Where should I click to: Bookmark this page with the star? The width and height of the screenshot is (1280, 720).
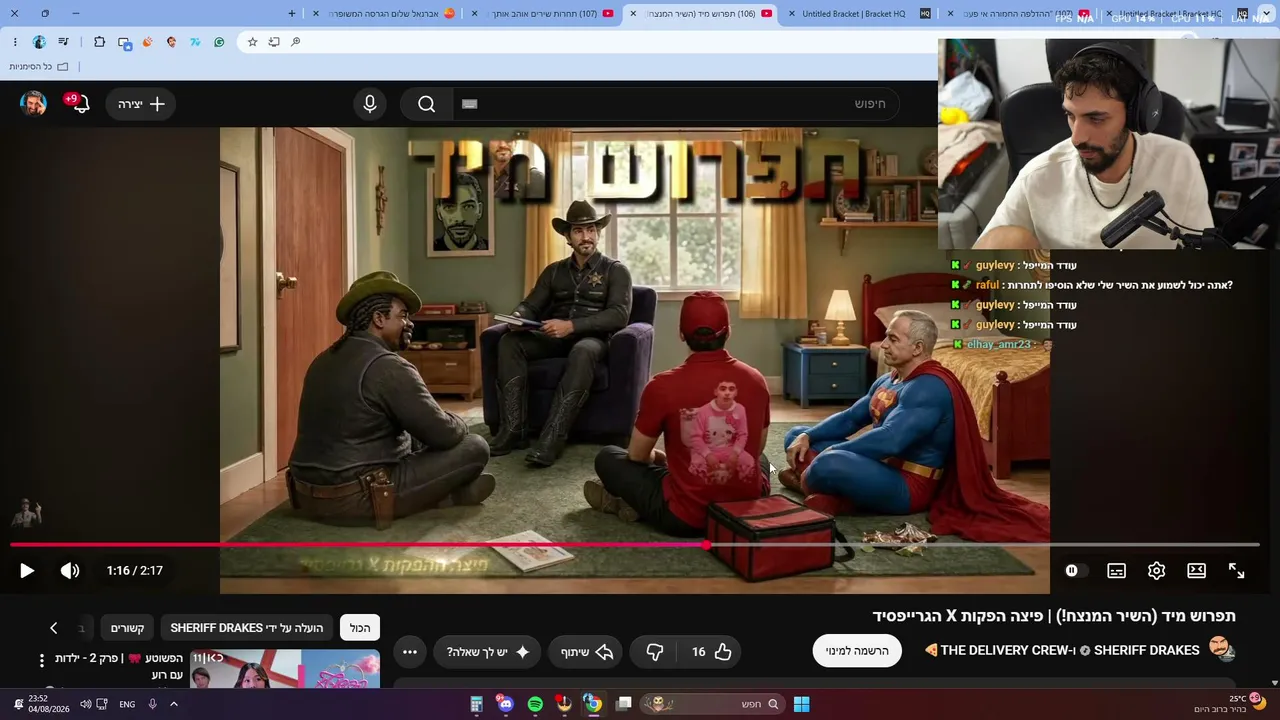point(252,42)
